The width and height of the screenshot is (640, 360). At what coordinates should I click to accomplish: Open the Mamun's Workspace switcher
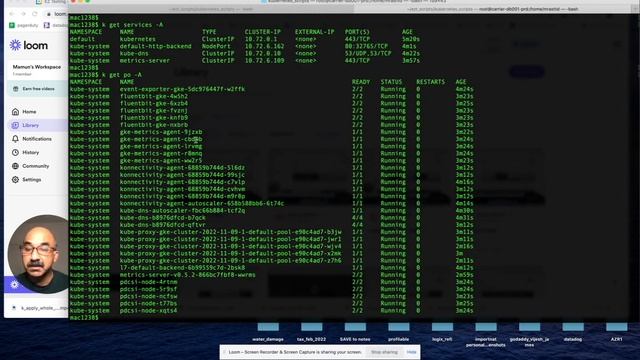click(x=37, y=69)
